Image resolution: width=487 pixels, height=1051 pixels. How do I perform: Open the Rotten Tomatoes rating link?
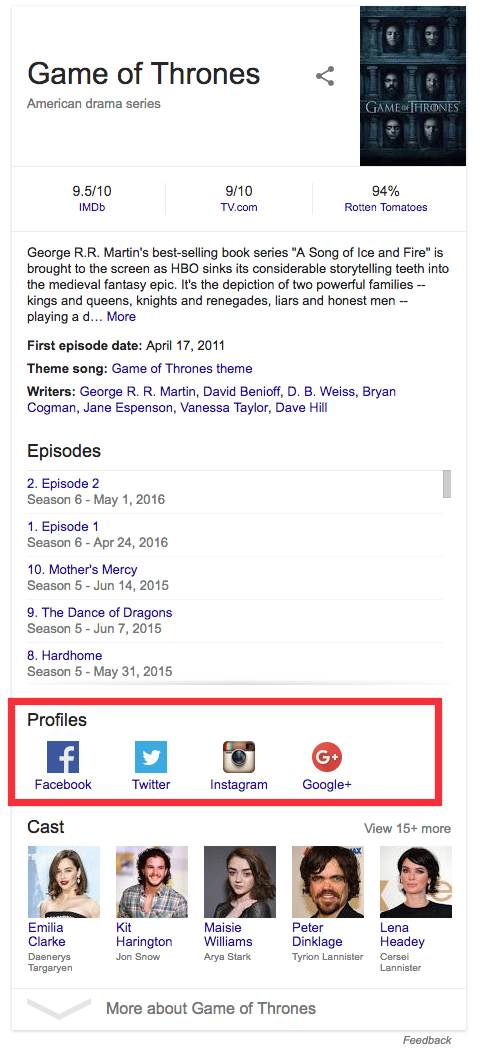[x=386, y=207]
